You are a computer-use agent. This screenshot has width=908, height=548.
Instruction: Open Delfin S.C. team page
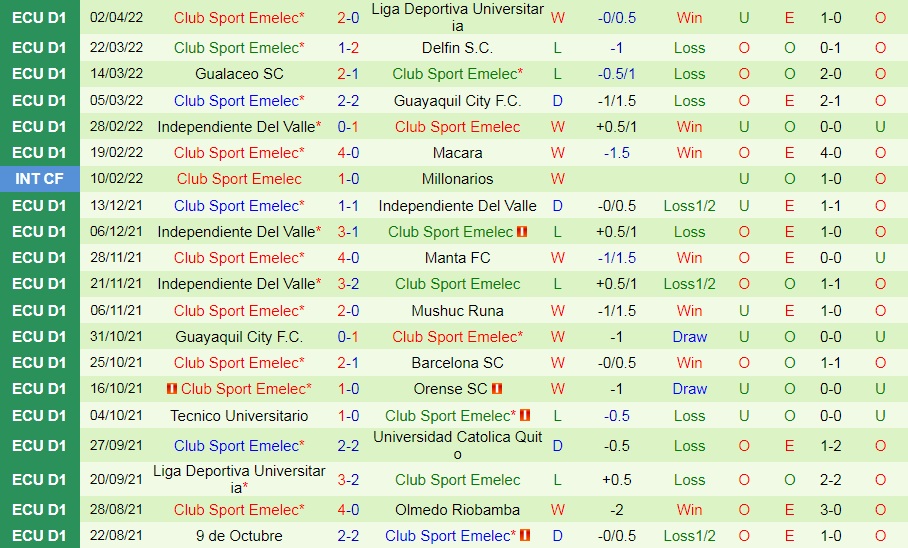coord(458,48)
